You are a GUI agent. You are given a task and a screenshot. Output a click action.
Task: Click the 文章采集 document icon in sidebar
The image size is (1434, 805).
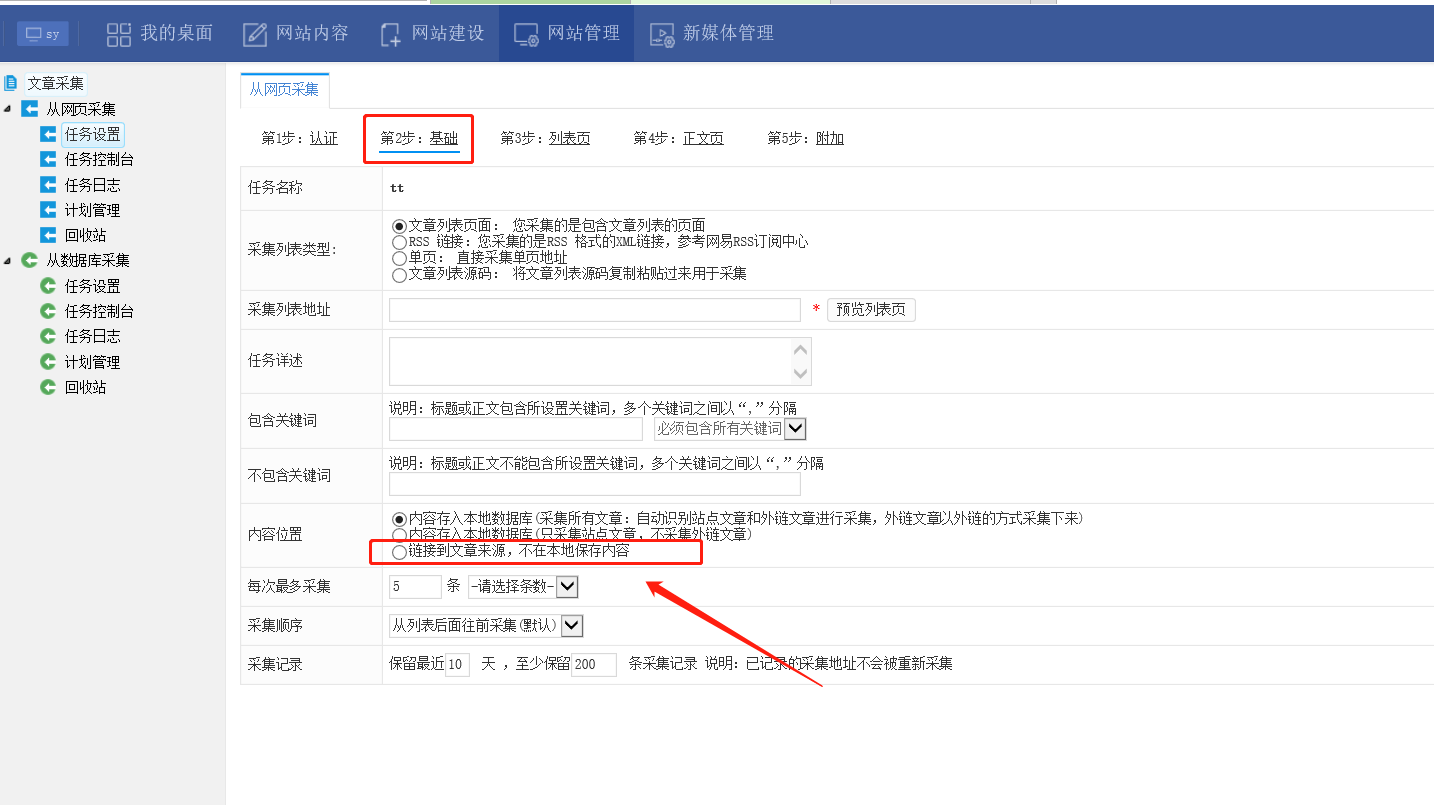pos(11,83)
